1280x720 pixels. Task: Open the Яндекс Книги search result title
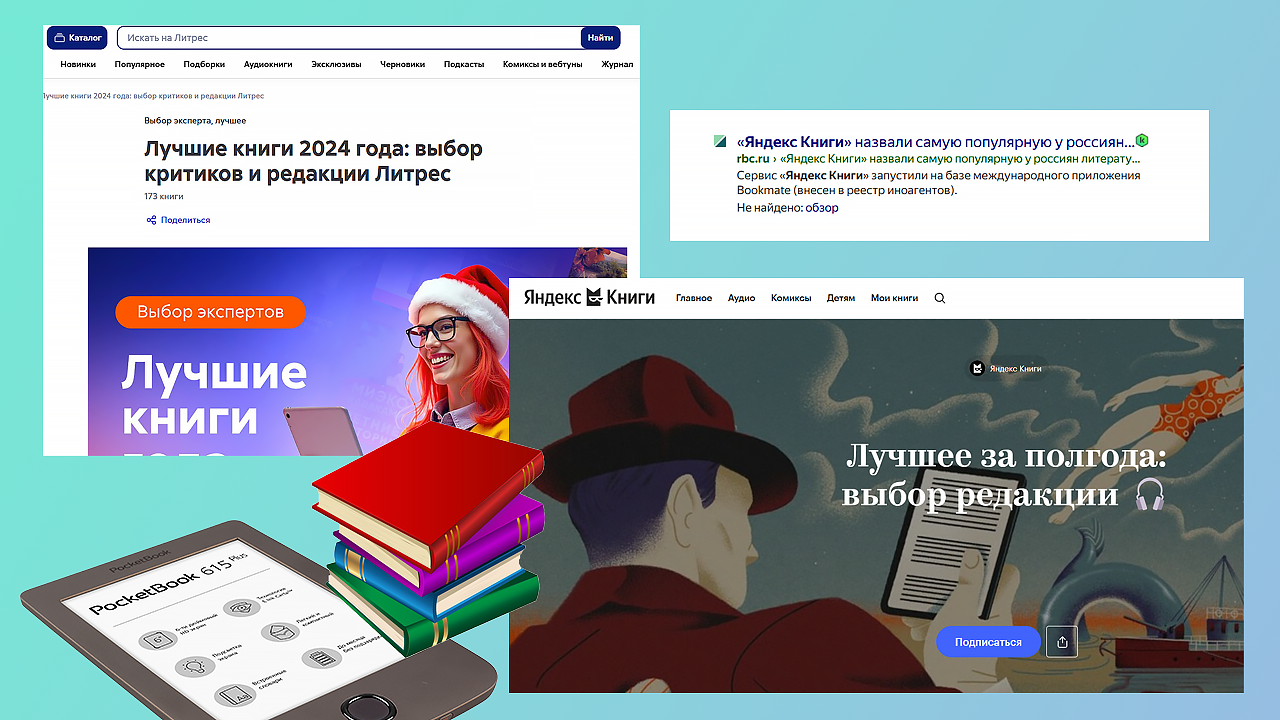click(935, 142)
